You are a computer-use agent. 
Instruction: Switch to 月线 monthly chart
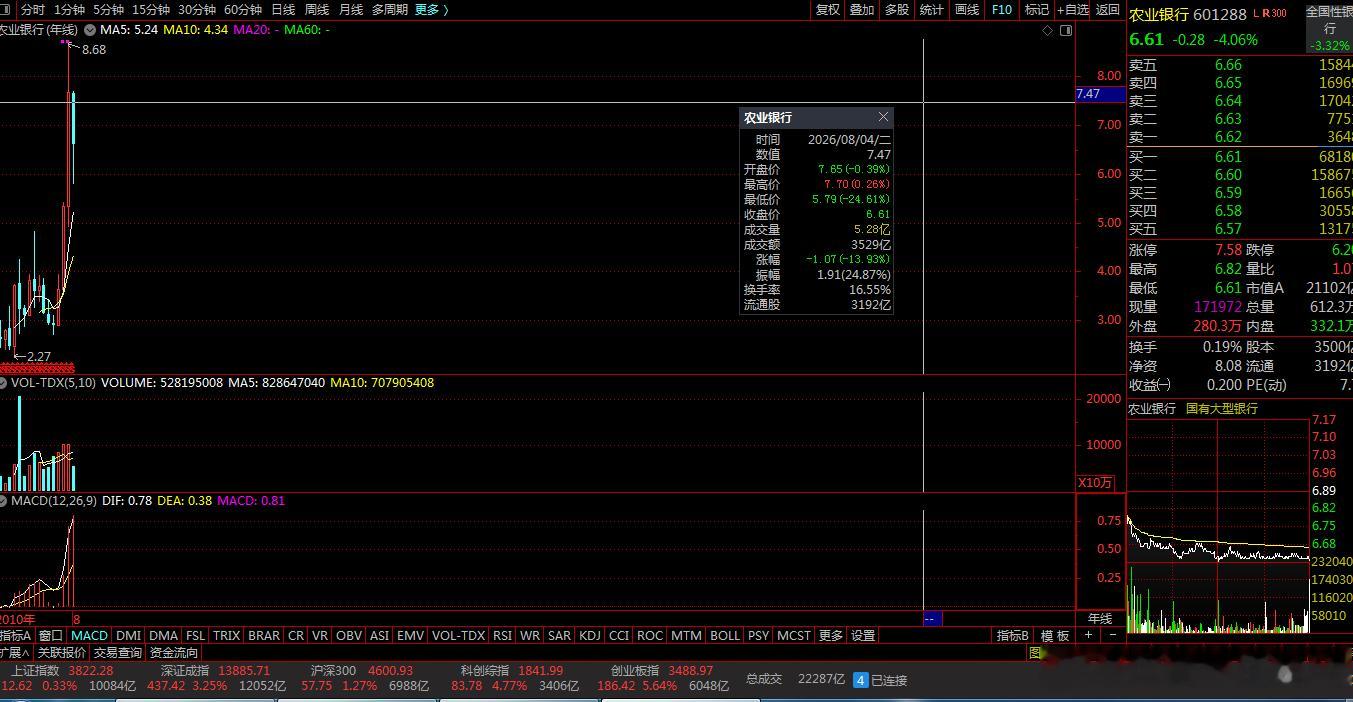pyautogui.click(x=351, y=9)
